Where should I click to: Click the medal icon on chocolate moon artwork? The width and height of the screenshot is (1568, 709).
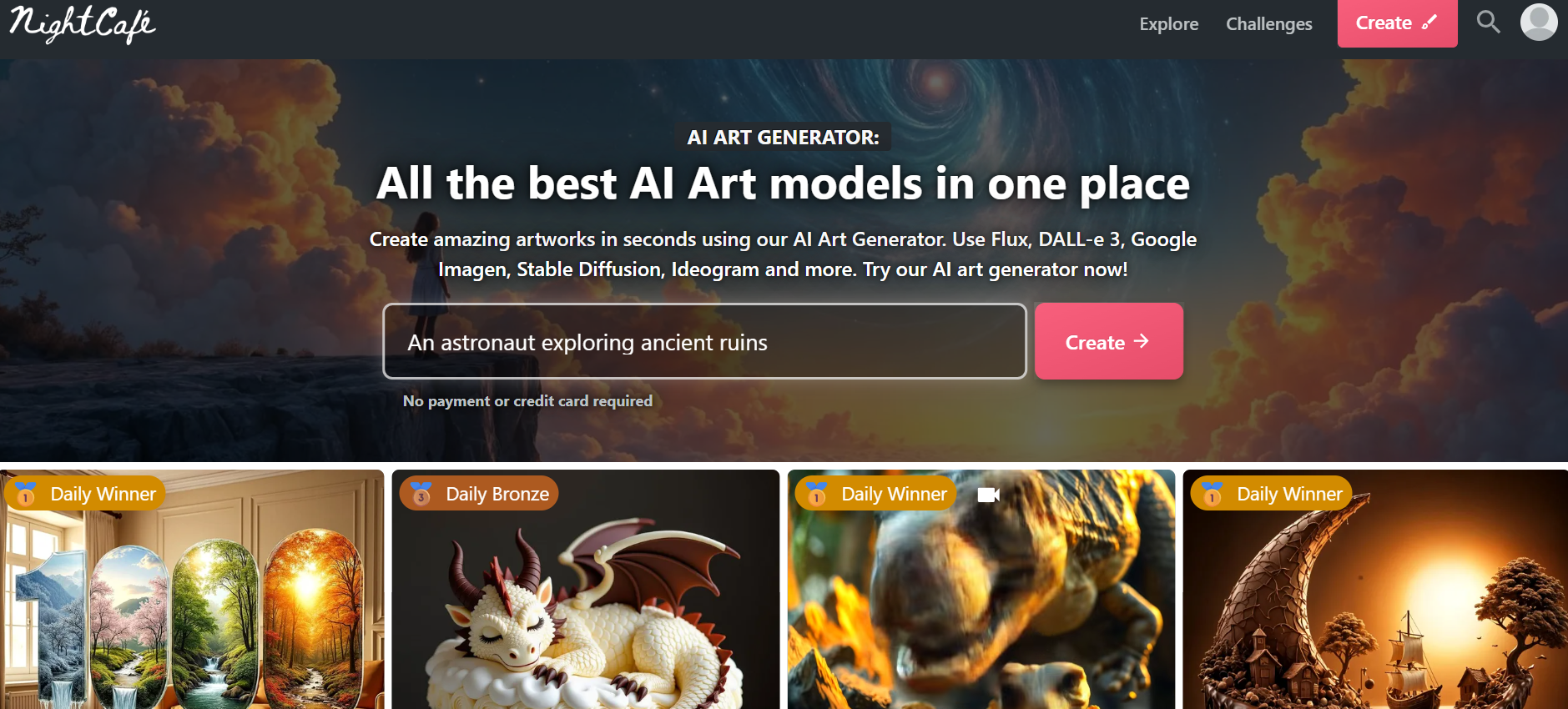(1213, 494)
